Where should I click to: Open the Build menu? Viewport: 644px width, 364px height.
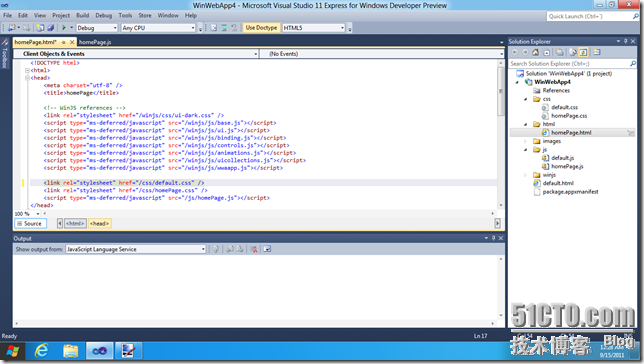[x=83, y=16]
